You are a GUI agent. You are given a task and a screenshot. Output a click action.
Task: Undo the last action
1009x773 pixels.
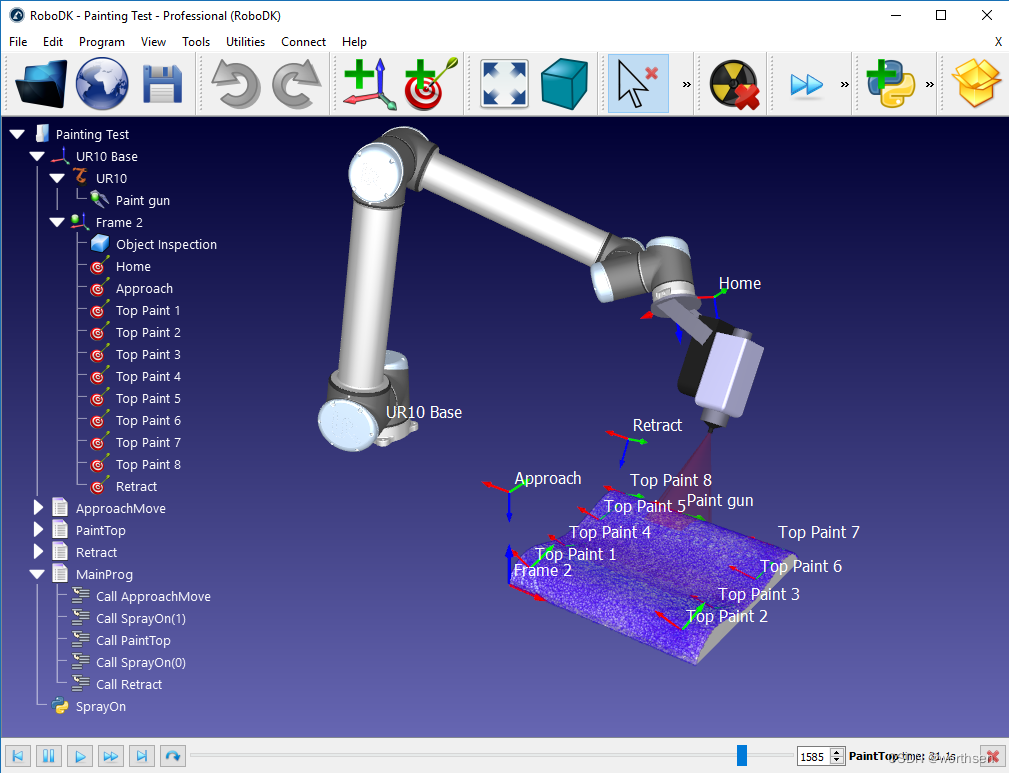pyautogui.click(x=236, y=84)
